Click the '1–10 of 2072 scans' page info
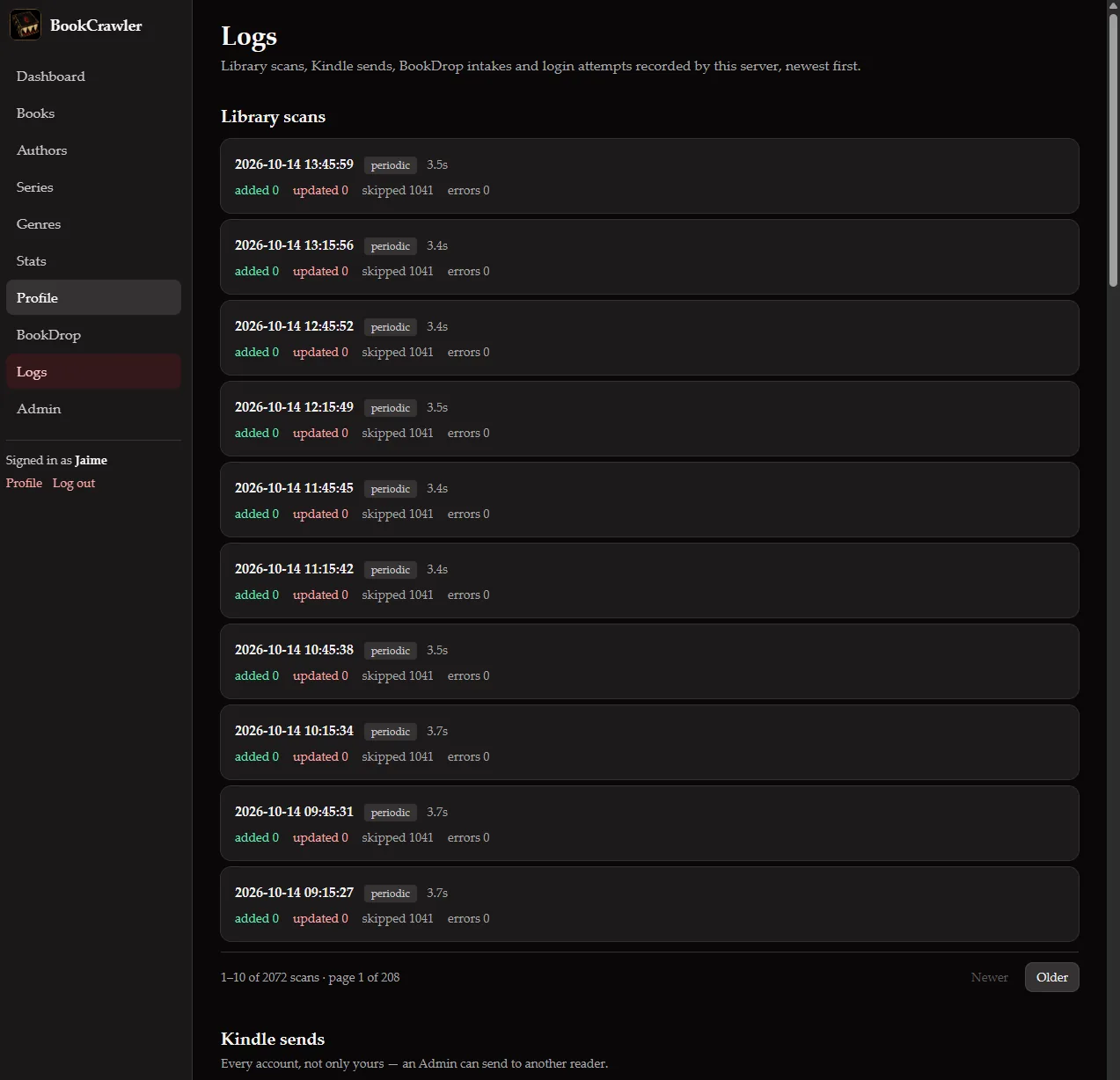Image resolution: width=1120 pixels, height=1080 pixels. (310, 977)
